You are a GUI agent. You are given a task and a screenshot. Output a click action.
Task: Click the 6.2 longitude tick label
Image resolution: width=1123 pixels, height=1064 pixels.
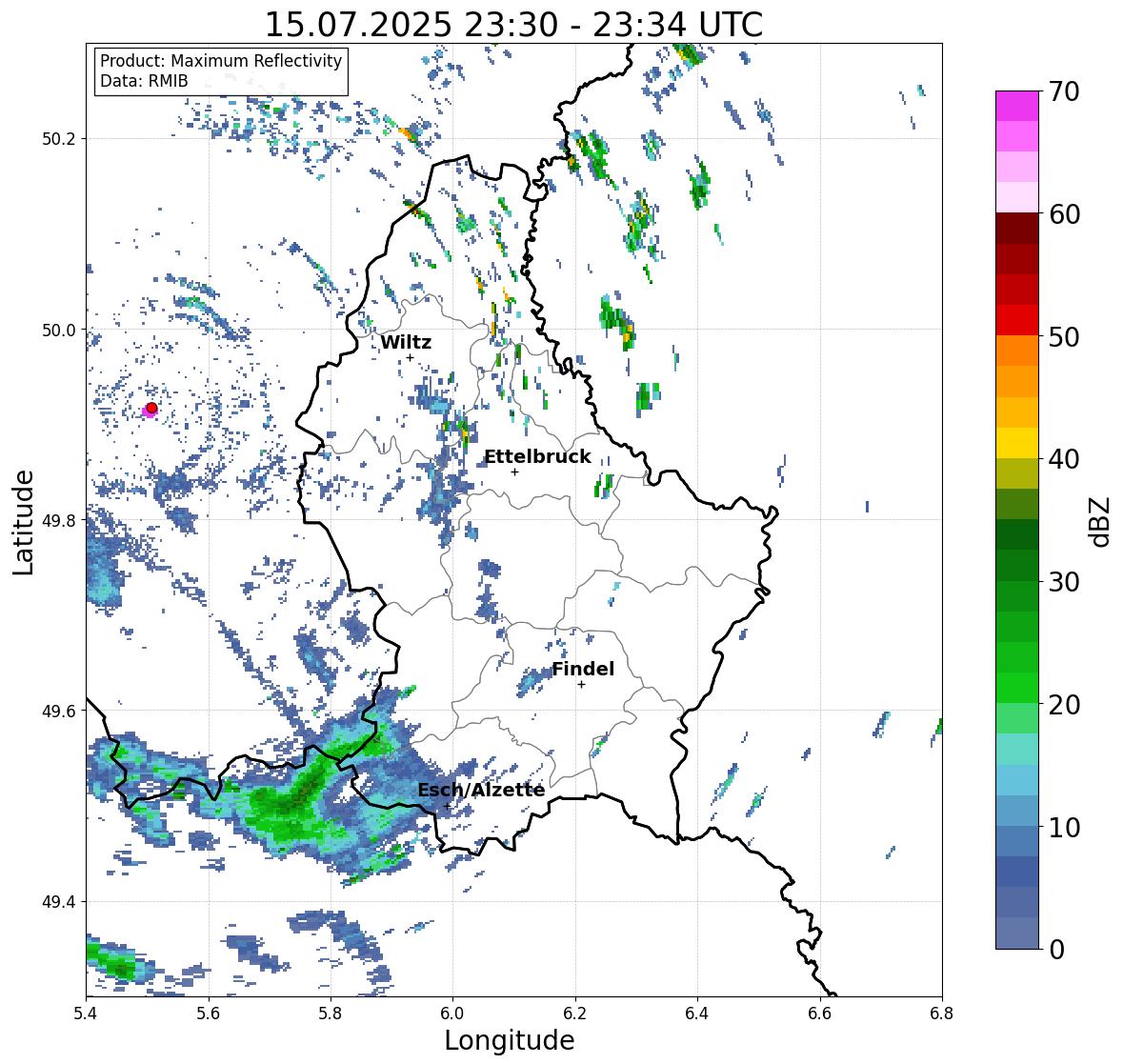click(x=574, y=1014)
